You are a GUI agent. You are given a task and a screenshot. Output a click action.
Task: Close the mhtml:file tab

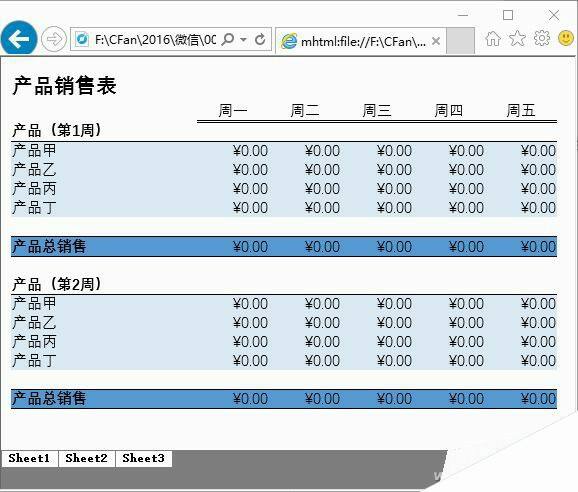coord(436,41)
